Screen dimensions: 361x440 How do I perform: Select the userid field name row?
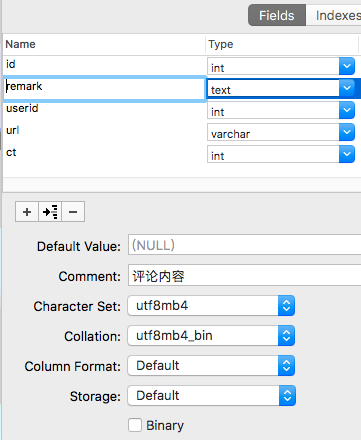pos(104,109)
